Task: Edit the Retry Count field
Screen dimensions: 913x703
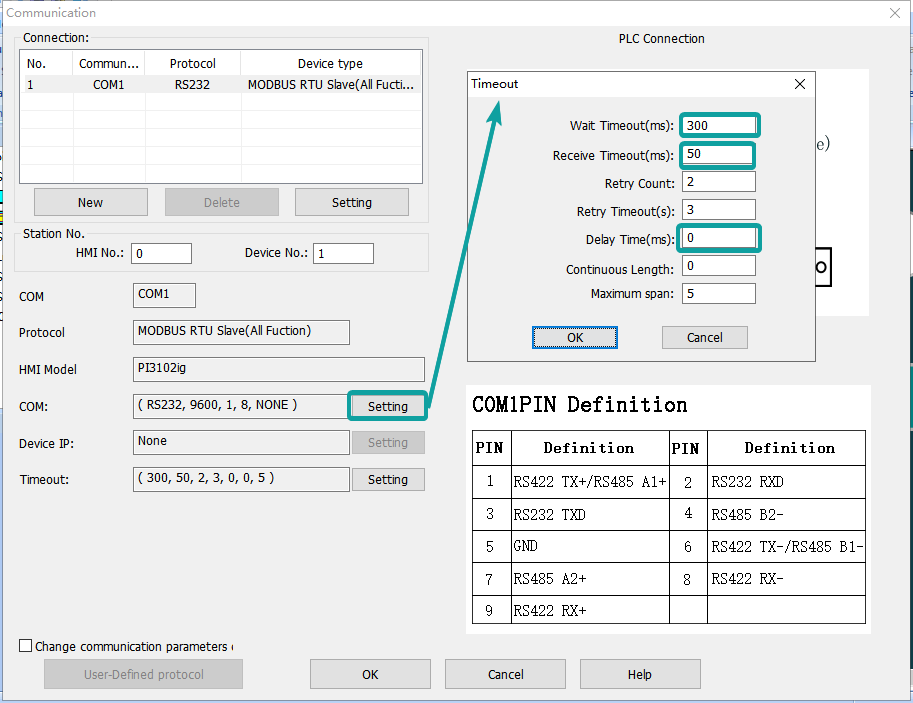Action: pyautogui.click(x=718, y=182)
